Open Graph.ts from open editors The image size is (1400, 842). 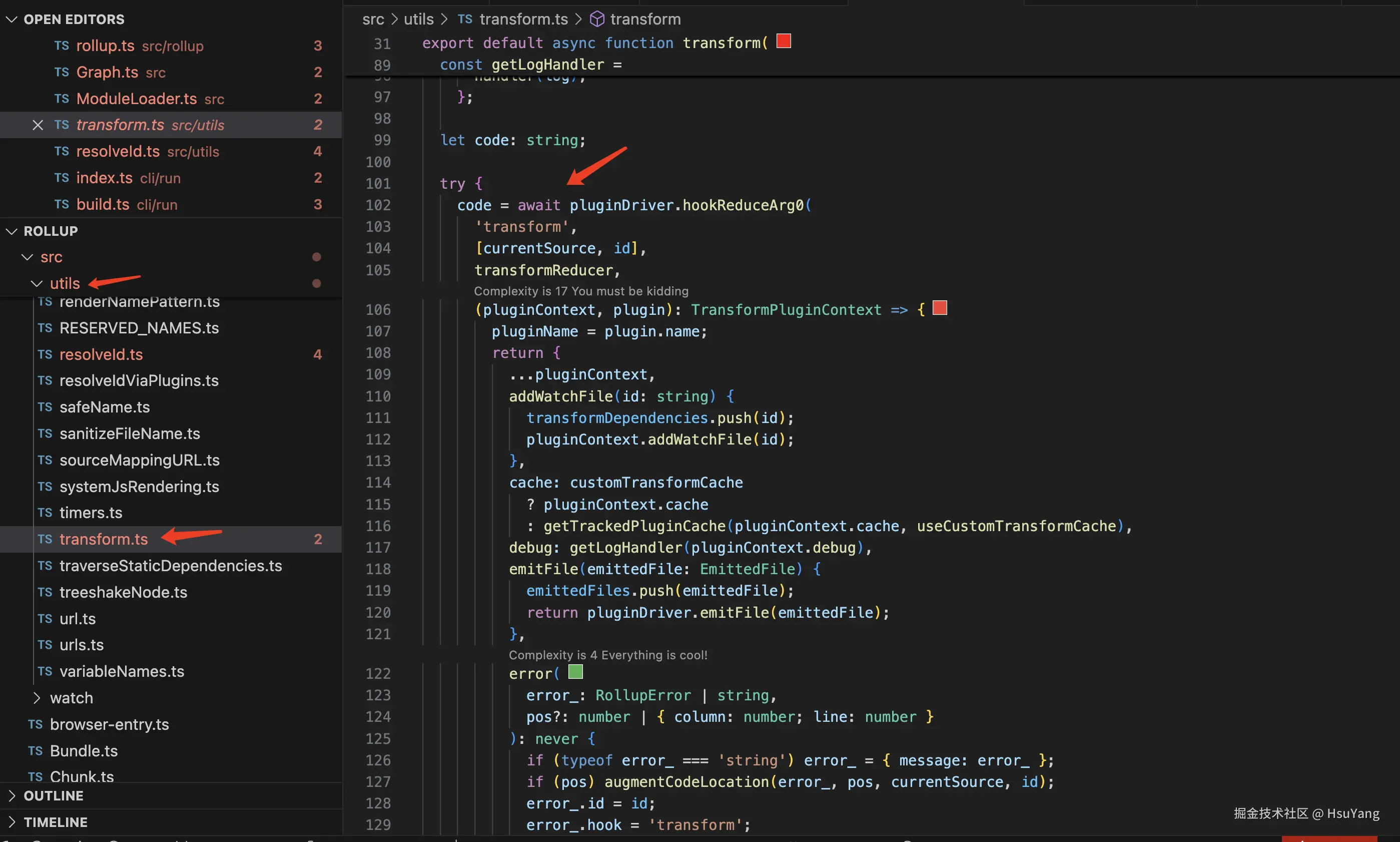tap(107, 72)
